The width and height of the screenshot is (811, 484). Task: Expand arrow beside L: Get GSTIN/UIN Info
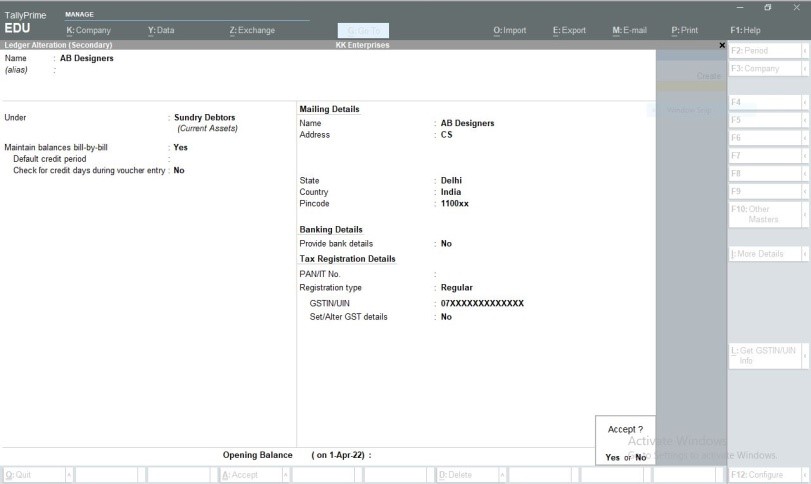(805, 356)
